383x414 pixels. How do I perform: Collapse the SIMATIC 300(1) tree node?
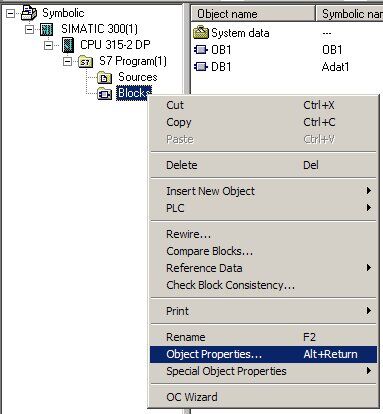[29, 29]
